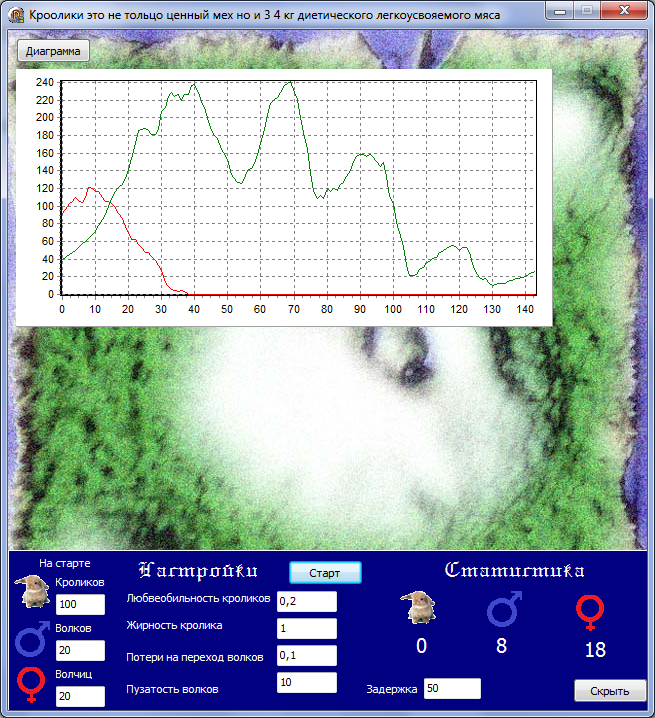
Task: Click the Волчиц label
Action: coord(74,674)
